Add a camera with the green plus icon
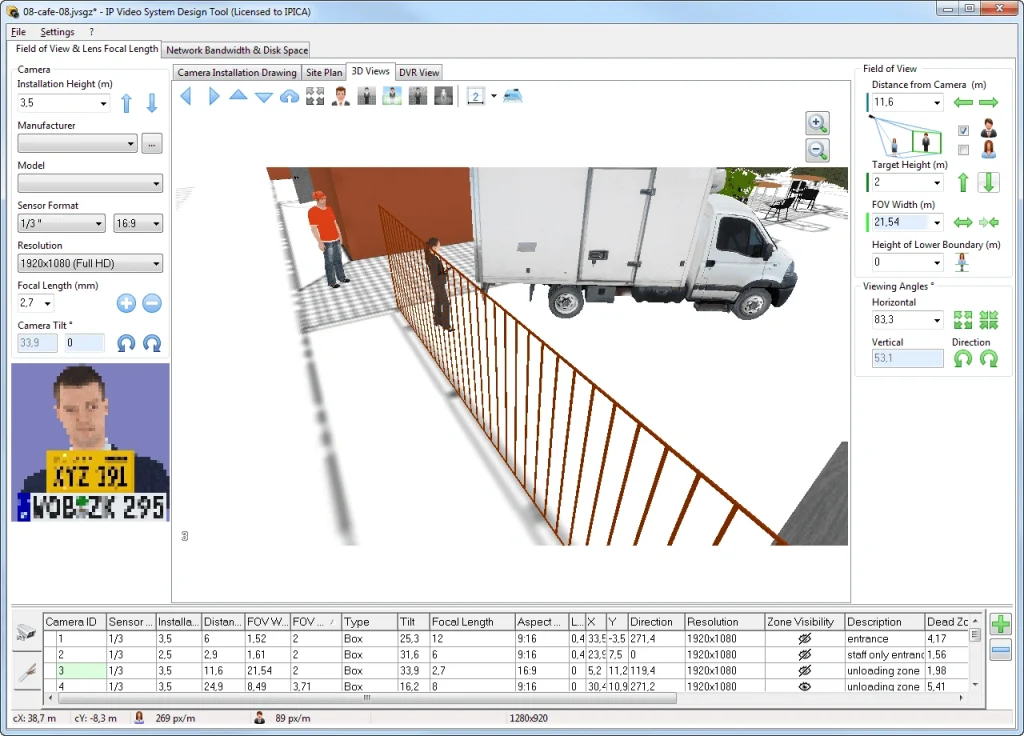 coord(1000,624)
